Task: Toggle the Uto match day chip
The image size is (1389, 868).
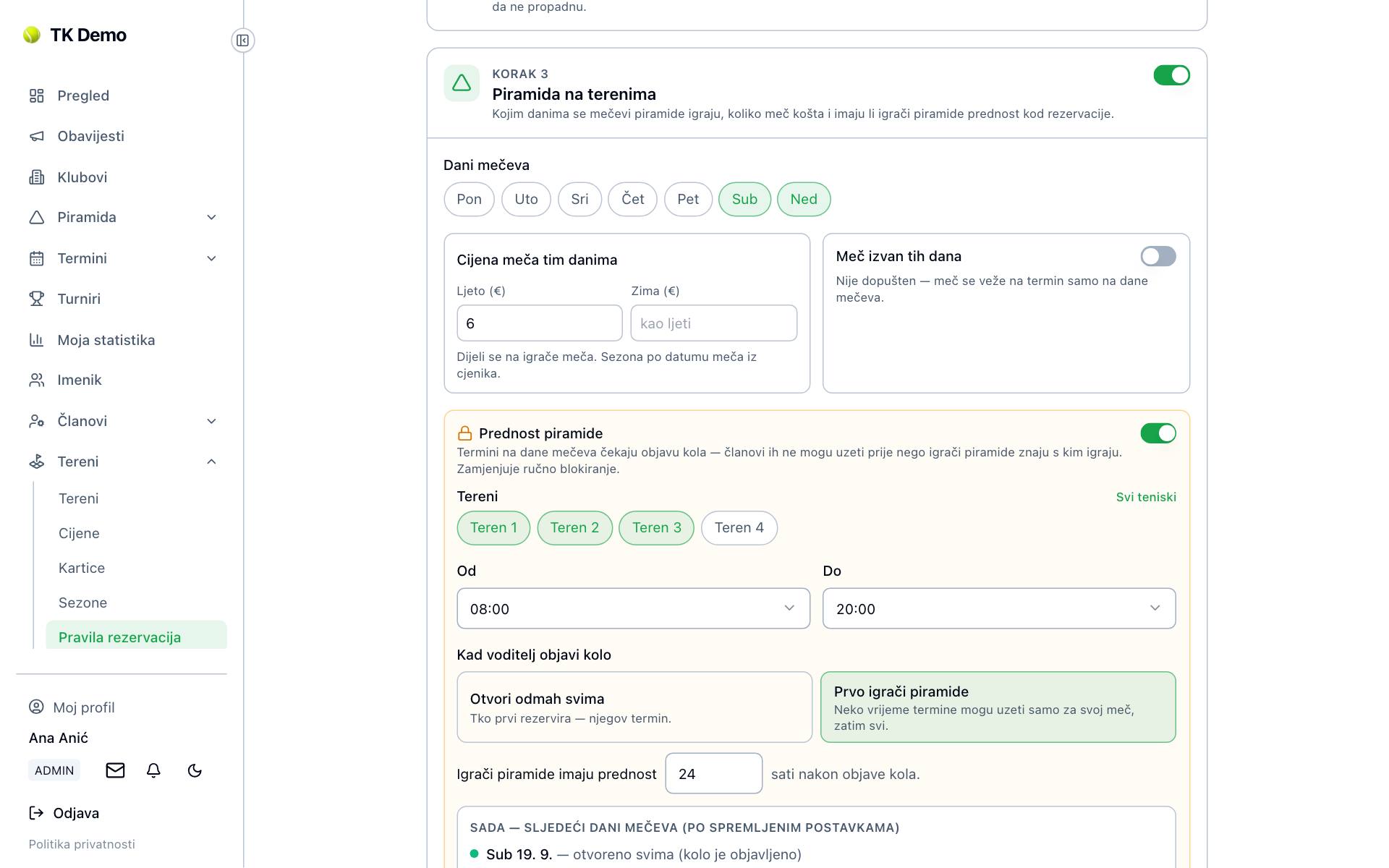Action: [526, 199]
